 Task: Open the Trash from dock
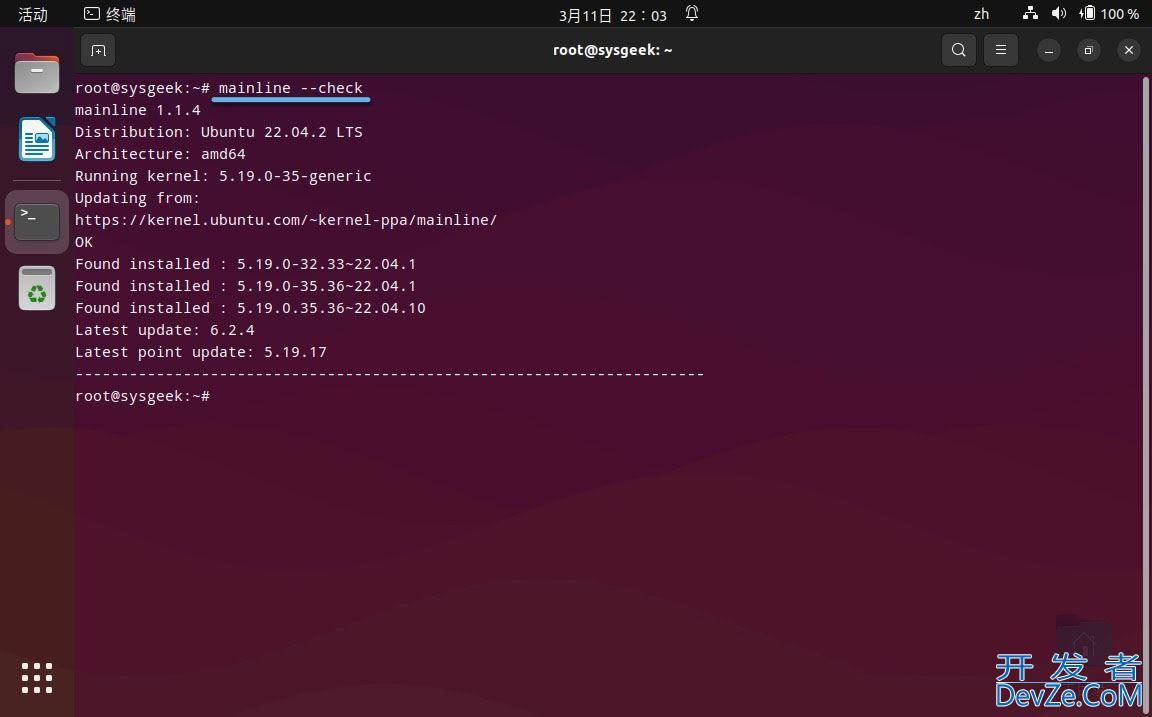click(37, 288)
